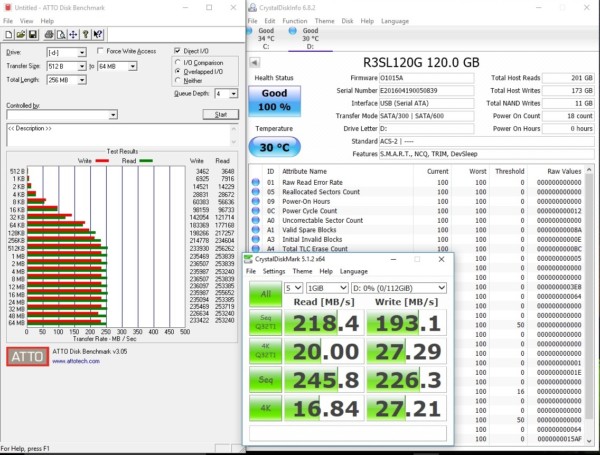
Task: Click the ATTO logo image
Action: 28,357
